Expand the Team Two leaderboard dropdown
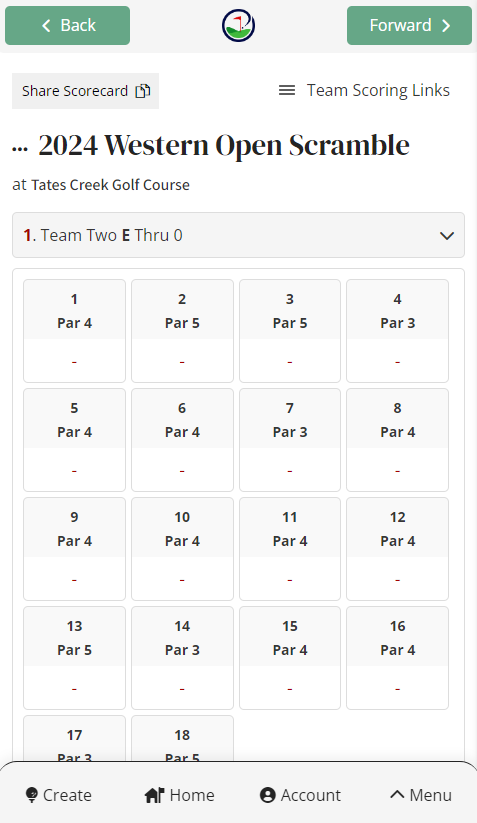This screenshot has width=477, height=823. pyautogui.click(x=238, y=235)
